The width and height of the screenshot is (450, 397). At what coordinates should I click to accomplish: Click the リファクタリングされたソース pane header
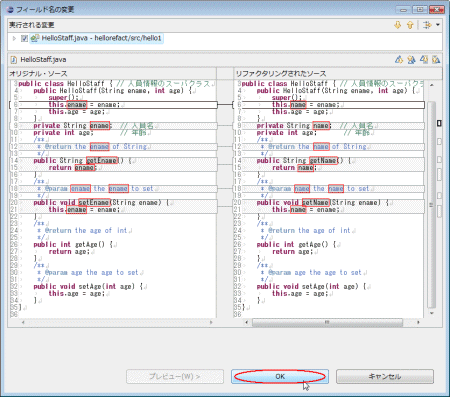click(281, 73)
